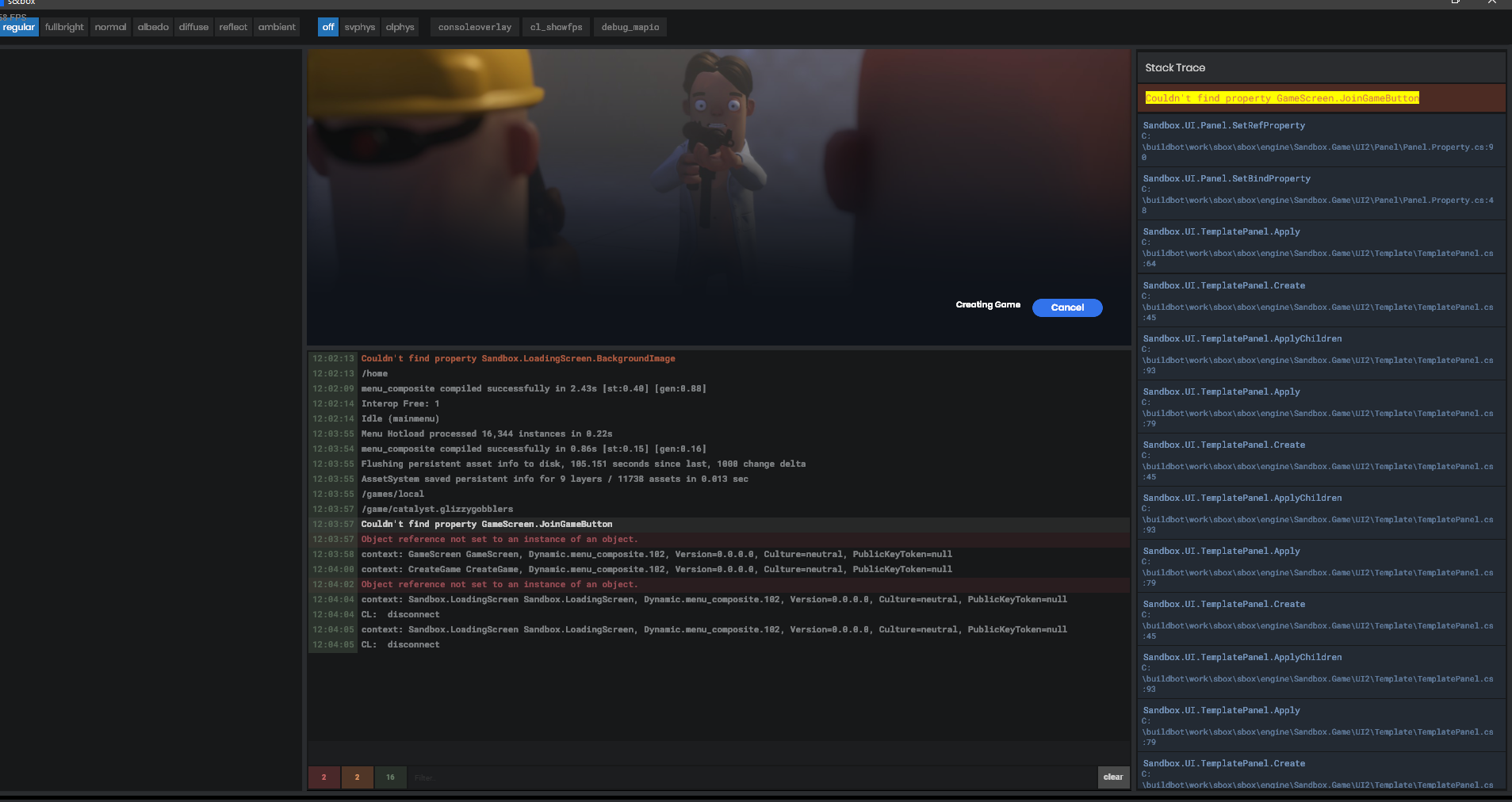This screenshot has width=1512, height=802.
Task: Enable the cl_showfps counter
Action: 555,26
